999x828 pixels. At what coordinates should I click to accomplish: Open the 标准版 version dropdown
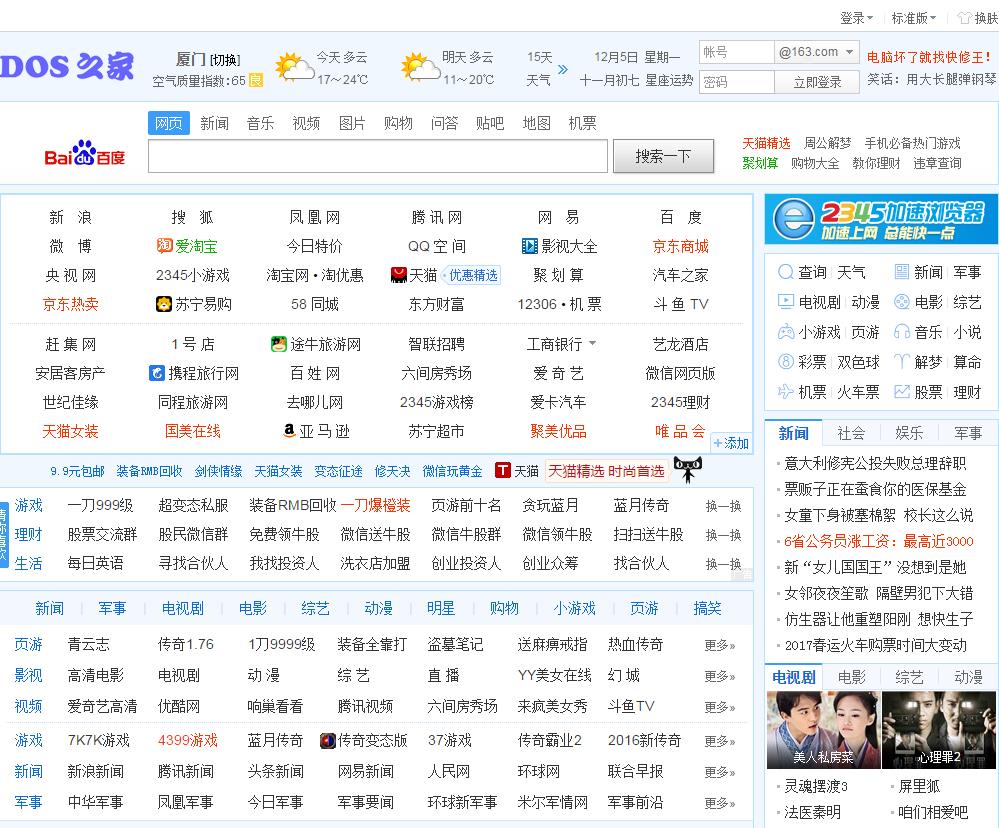pyautogui.click(x=914, y=18)
